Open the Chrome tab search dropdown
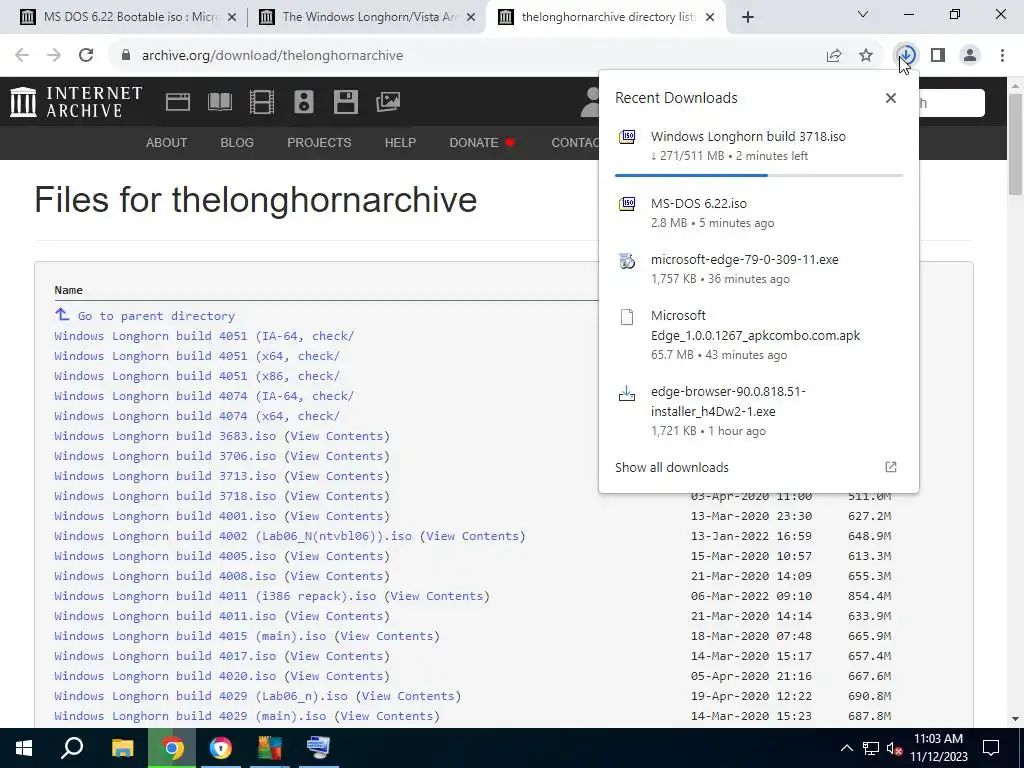1024x768 pixels. pos(863,14)
